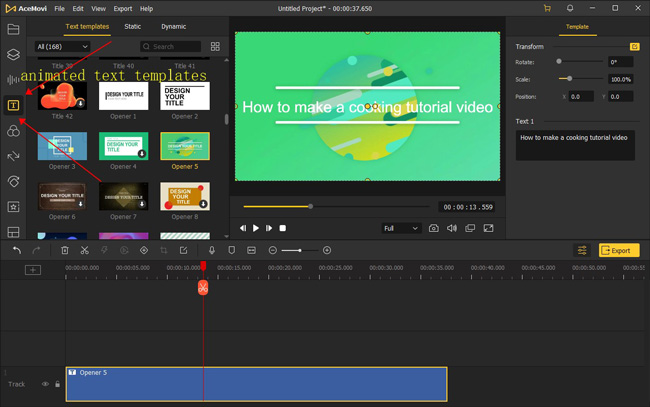This screenshot has width=650, height=407.
Task: Download the Opener 8 template
Action: tap(203, 204)
